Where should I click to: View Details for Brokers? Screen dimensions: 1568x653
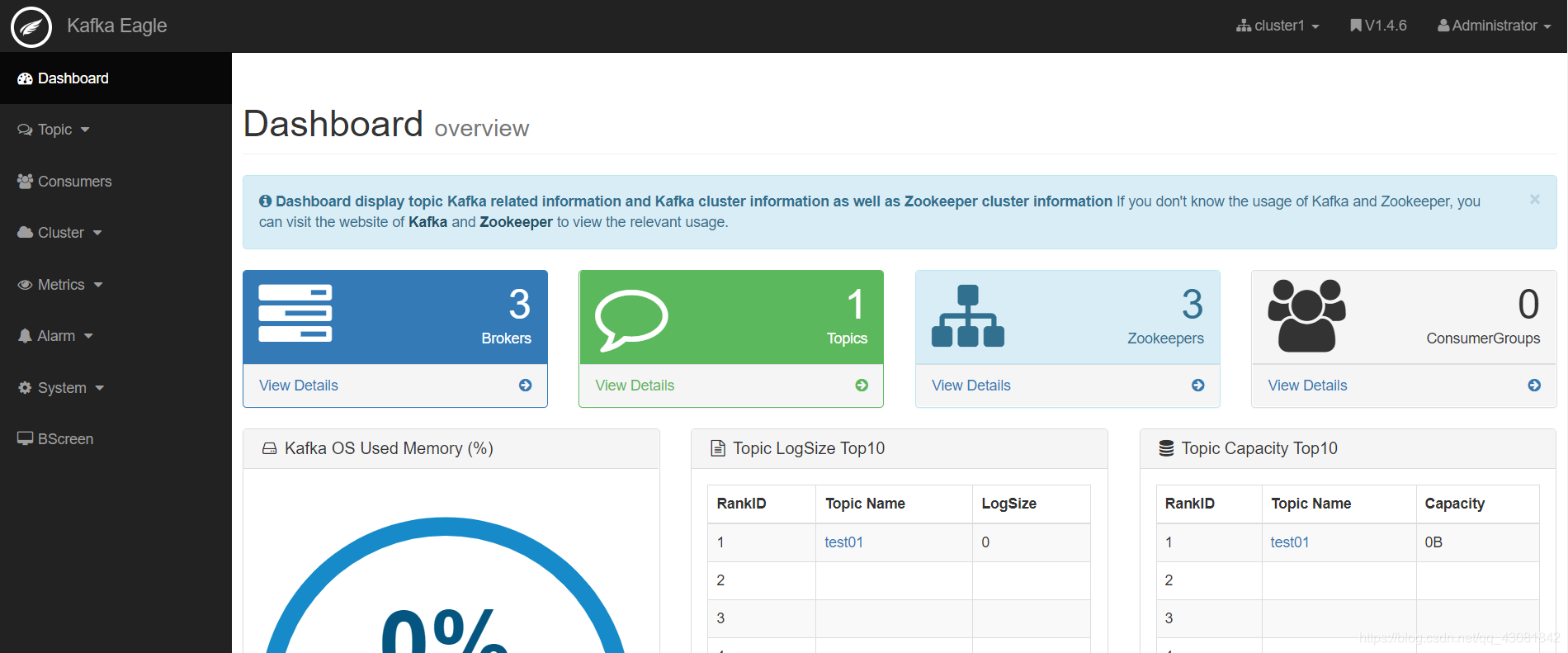[x=298, y=386]
